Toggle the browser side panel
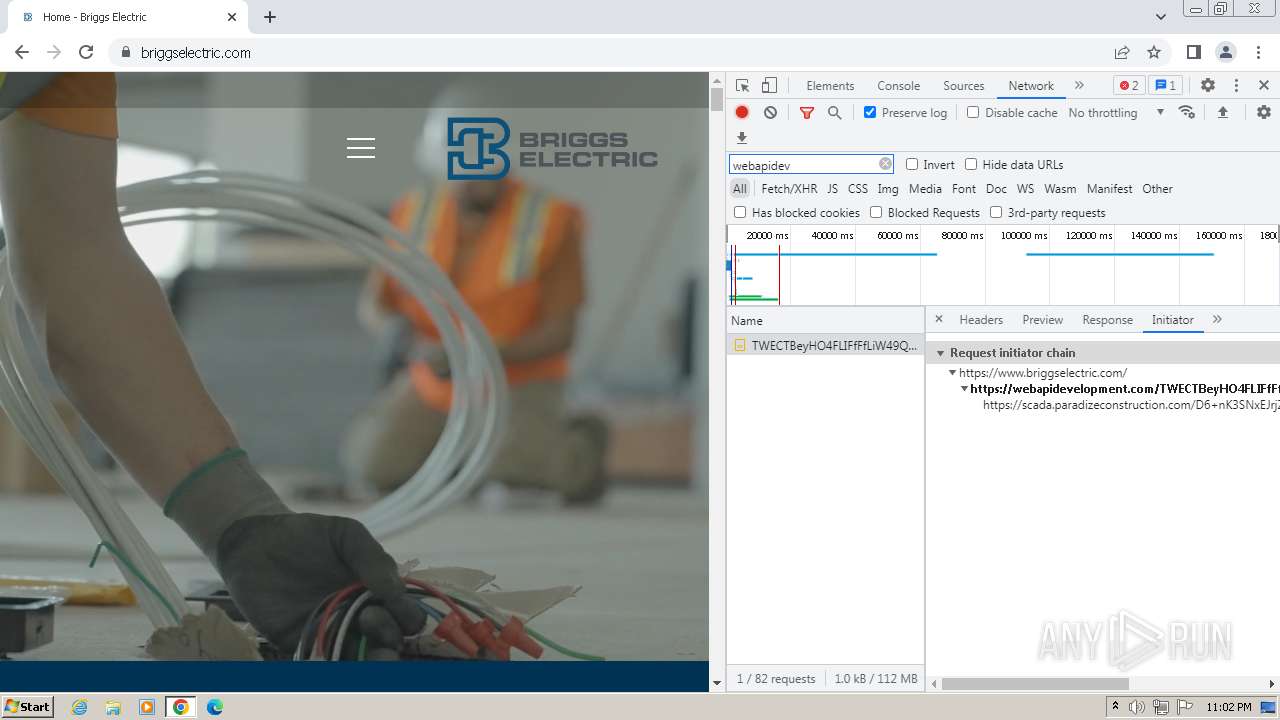Screen dimensions: 1280x720 point(1193,52)
